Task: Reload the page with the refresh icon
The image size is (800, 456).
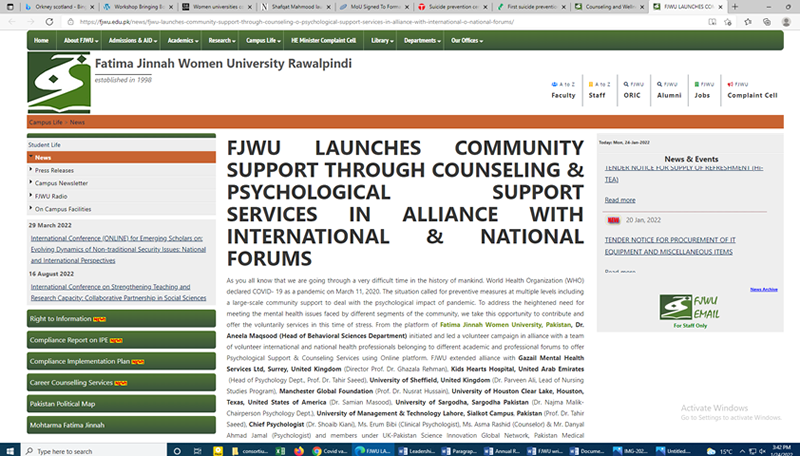Action: [x=49, y=22]
